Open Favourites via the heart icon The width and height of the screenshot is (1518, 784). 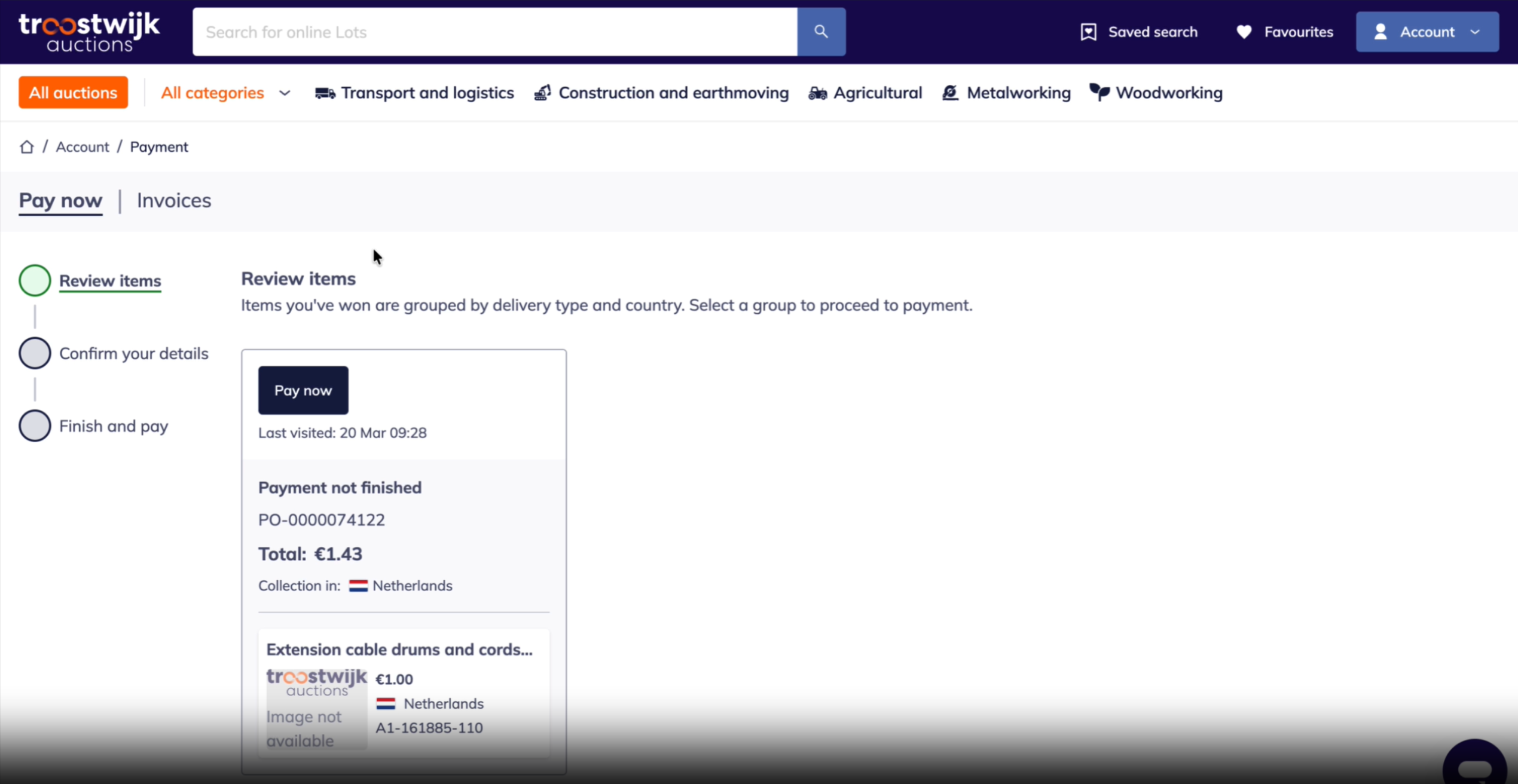[x=1244, y=32]
